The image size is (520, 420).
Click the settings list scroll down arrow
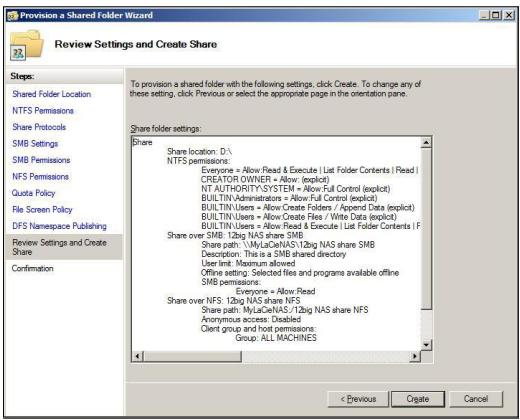[426, 345]
